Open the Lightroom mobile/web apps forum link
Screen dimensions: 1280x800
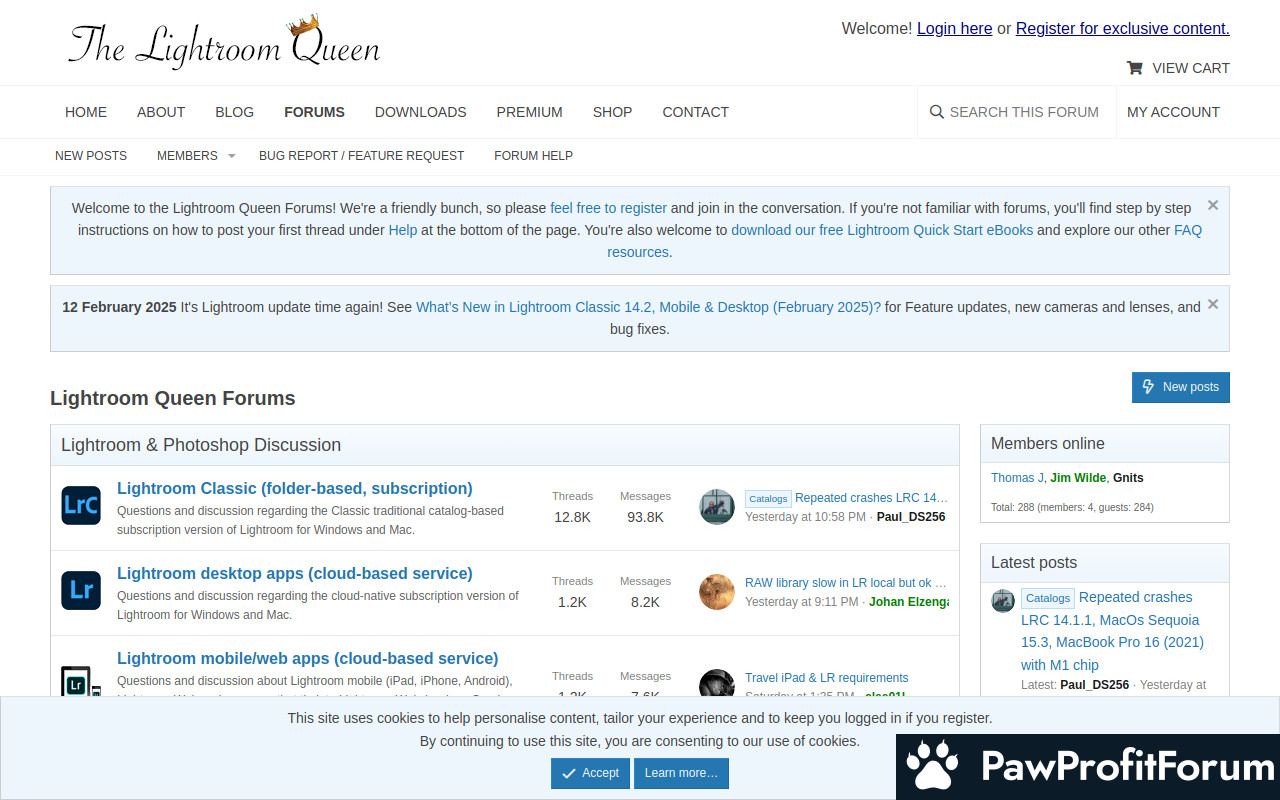307,658
